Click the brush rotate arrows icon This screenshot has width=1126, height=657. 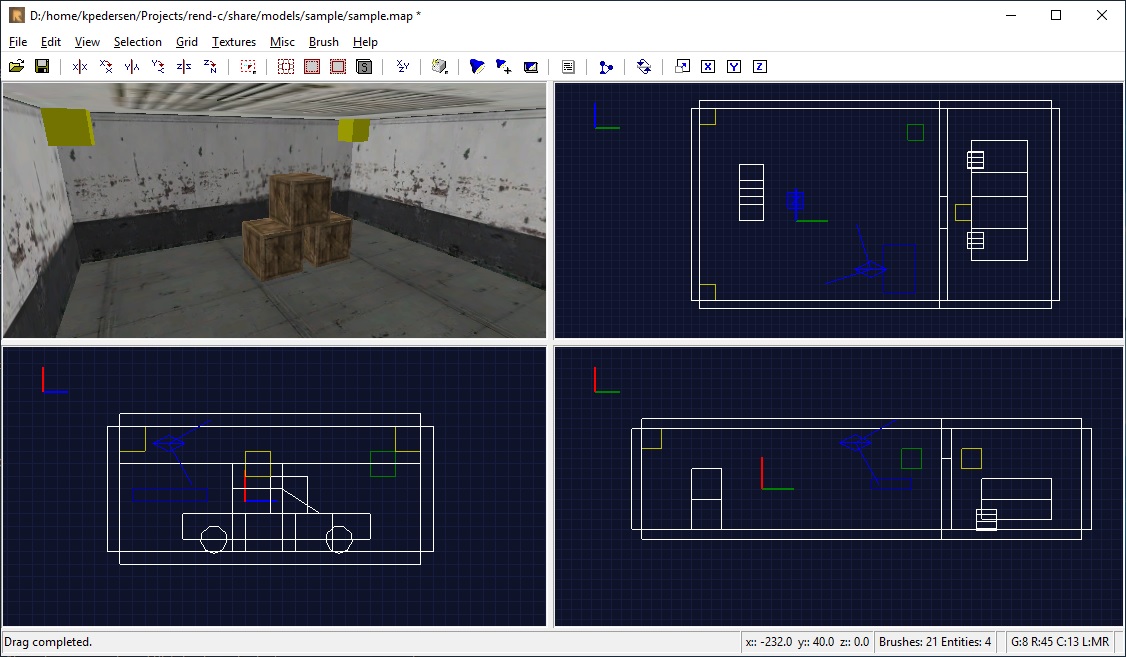pos(644,66)
